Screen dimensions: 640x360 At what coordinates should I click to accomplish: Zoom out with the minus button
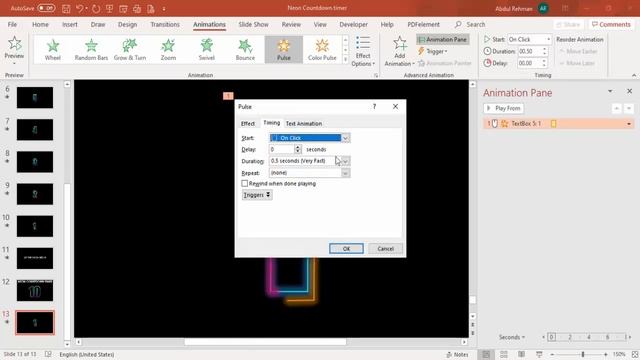pyautogui.click(x=552, y=354)
